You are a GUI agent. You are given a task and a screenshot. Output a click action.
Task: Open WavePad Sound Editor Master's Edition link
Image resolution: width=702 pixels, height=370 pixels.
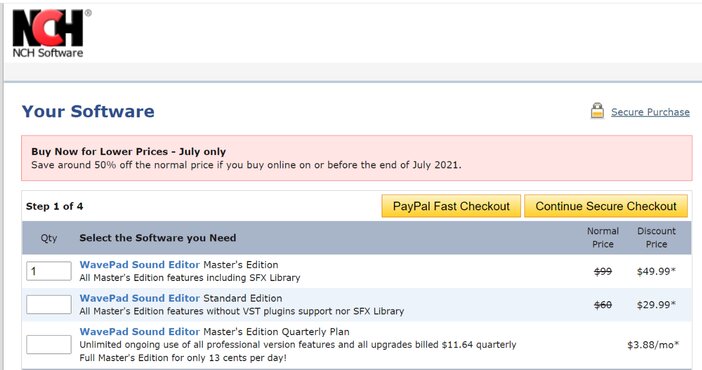tap(140, 265)
